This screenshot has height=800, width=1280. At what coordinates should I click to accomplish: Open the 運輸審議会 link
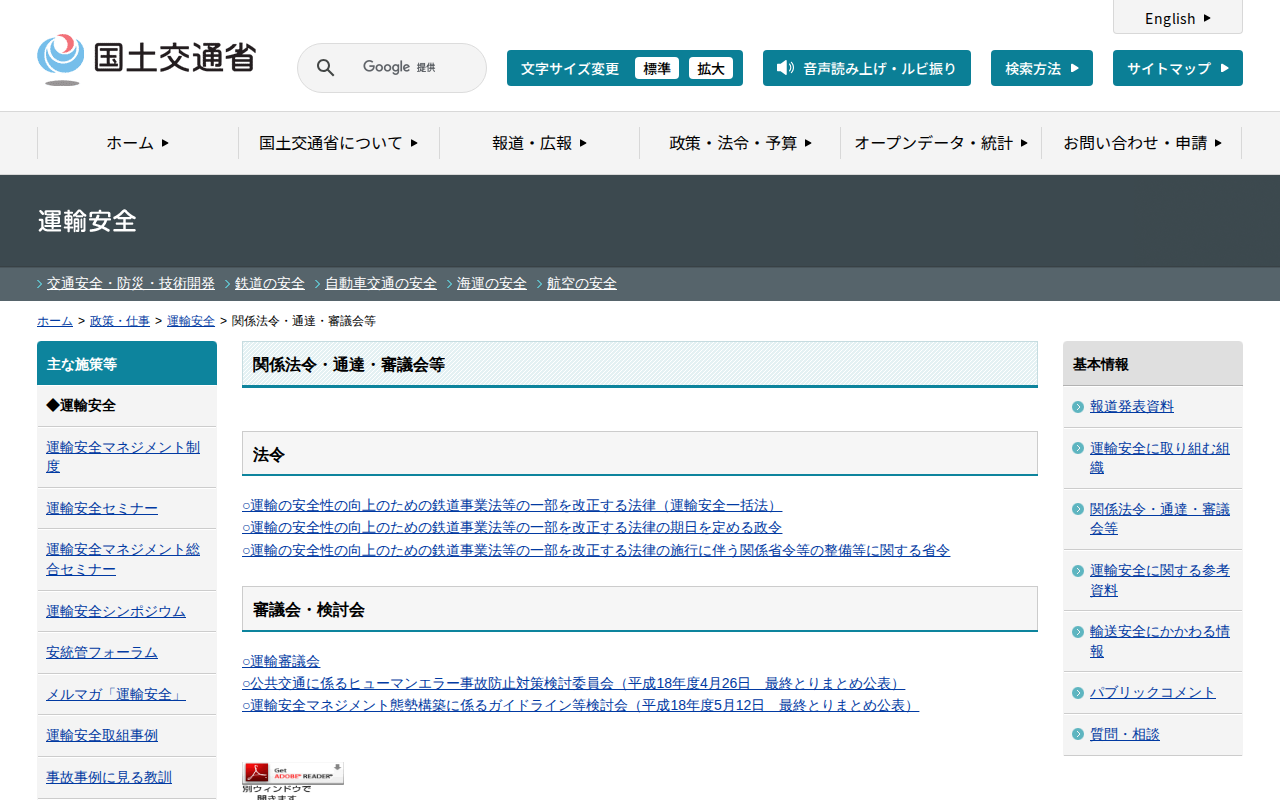tap(281, 661)
